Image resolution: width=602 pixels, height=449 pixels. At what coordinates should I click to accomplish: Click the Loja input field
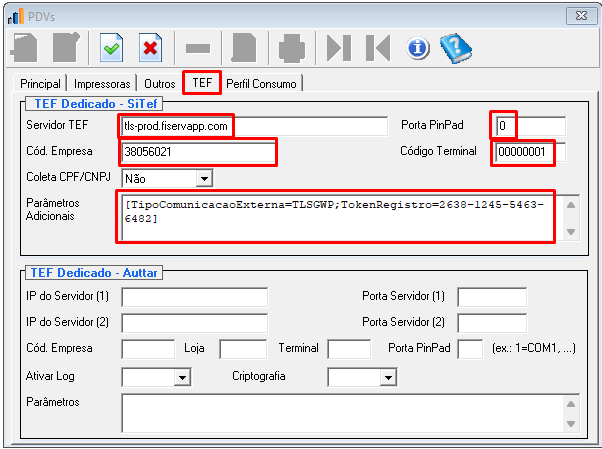pyautogui.click(x=243, y=349)
